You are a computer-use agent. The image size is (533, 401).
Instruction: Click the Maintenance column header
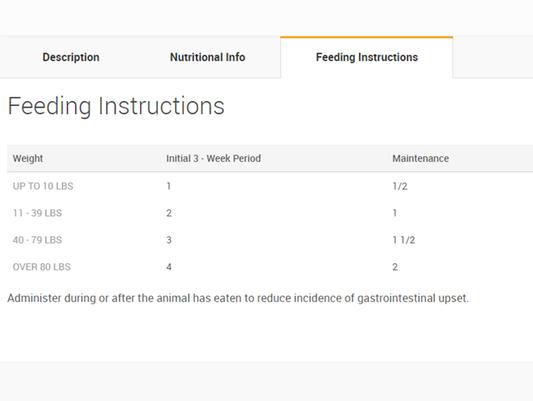click(420, 158)
